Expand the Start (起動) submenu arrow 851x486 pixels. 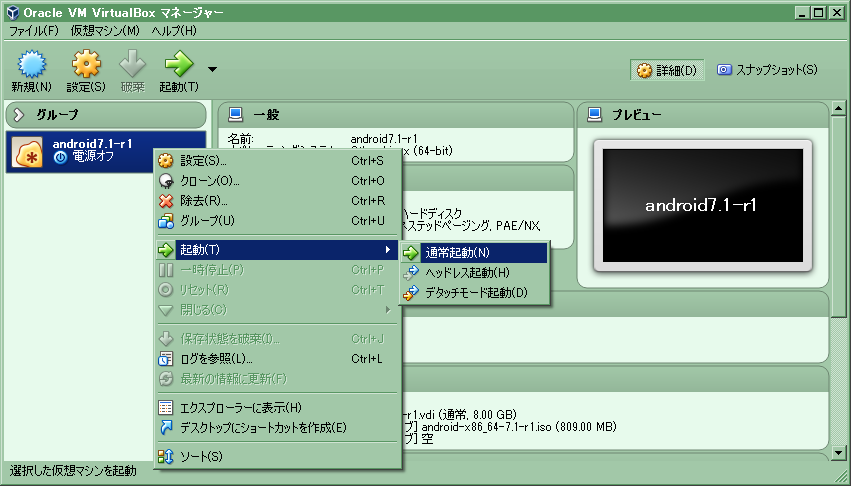(388, 250)
